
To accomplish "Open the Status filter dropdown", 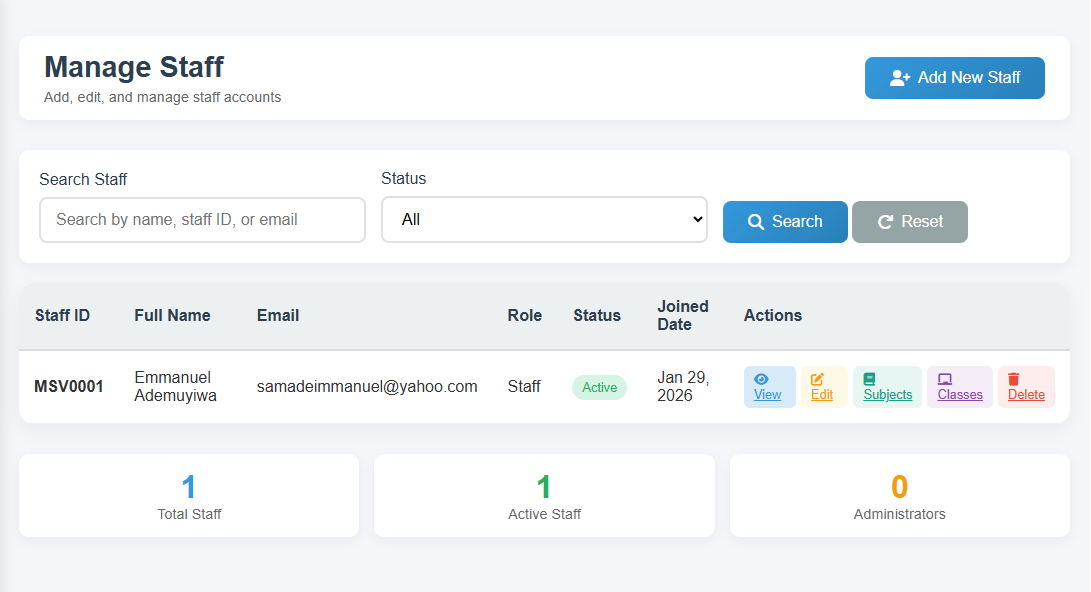I will pyautogui.click(x=544, y=220).
